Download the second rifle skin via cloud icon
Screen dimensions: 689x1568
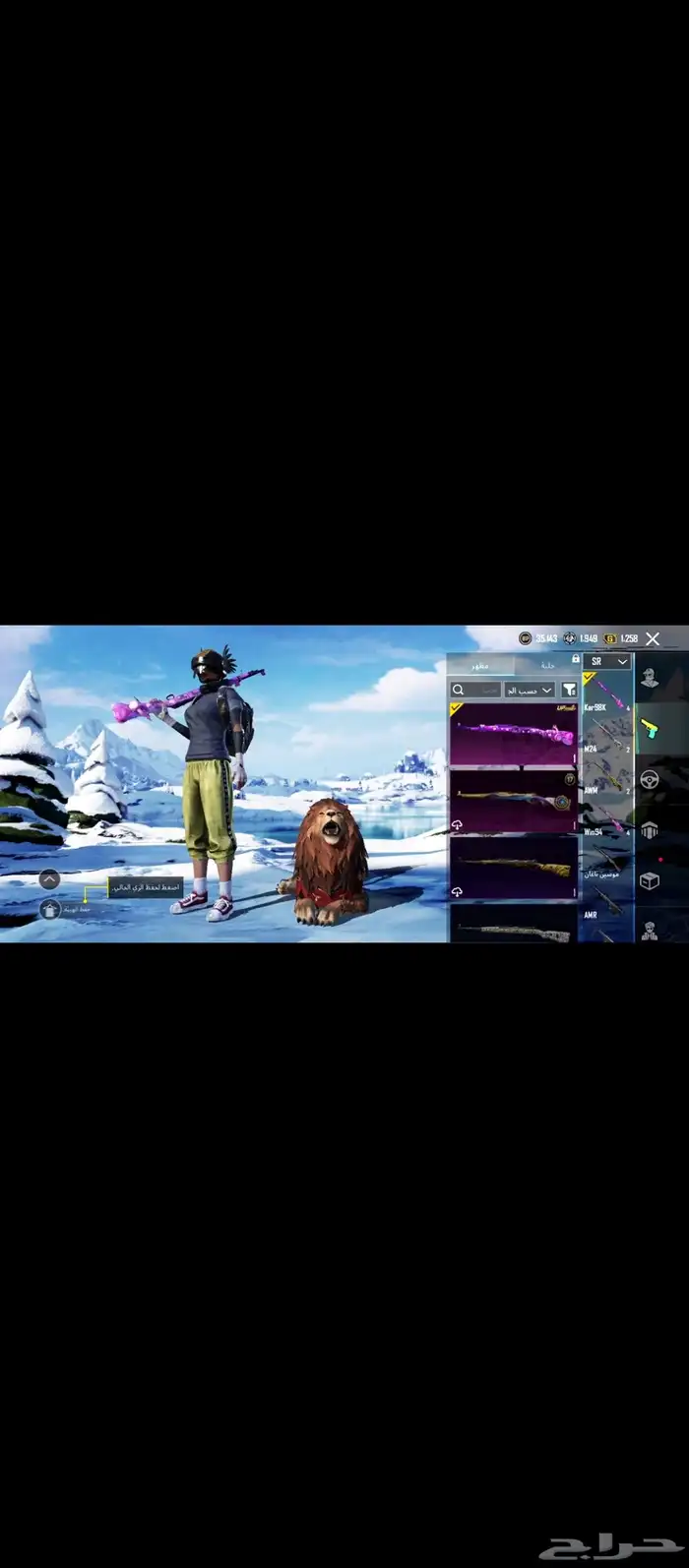click(458, 824)
